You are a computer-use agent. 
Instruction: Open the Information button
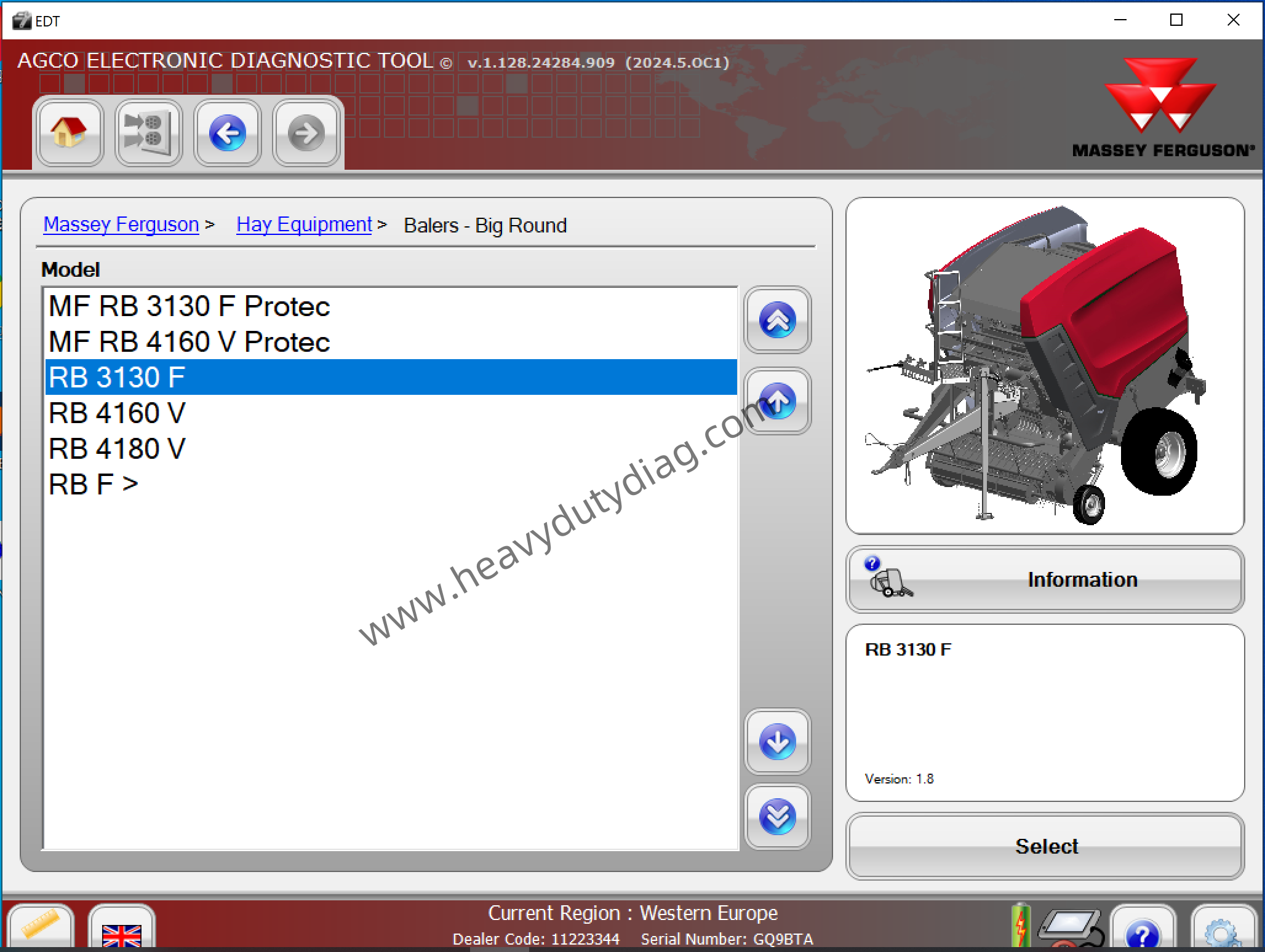coord(1045,579)
